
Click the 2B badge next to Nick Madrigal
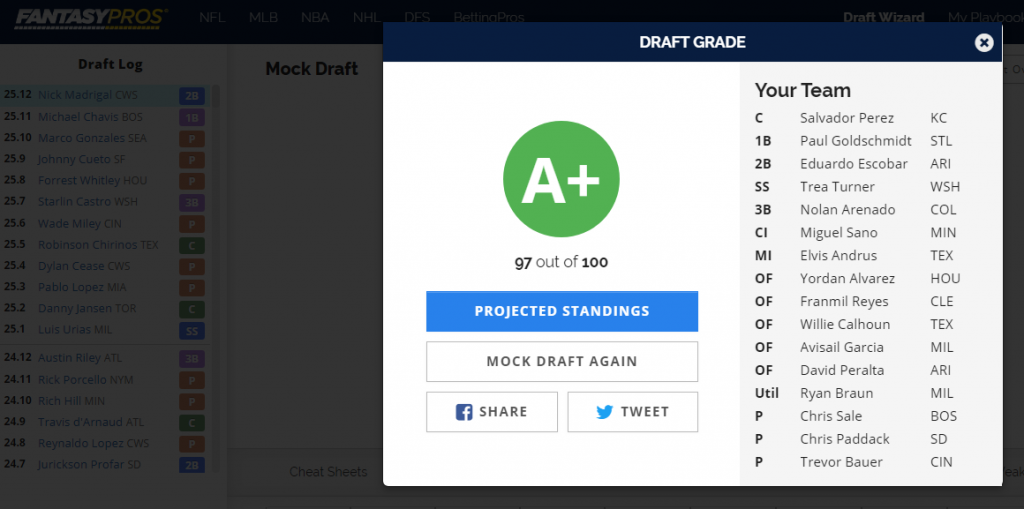(191, 96)
